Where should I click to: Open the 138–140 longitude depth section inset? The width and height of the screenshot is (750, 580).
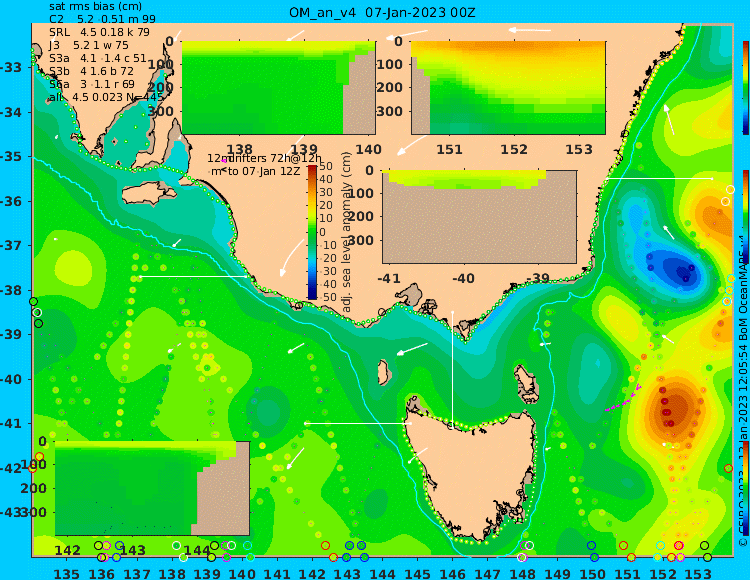[x=278, y=88]
